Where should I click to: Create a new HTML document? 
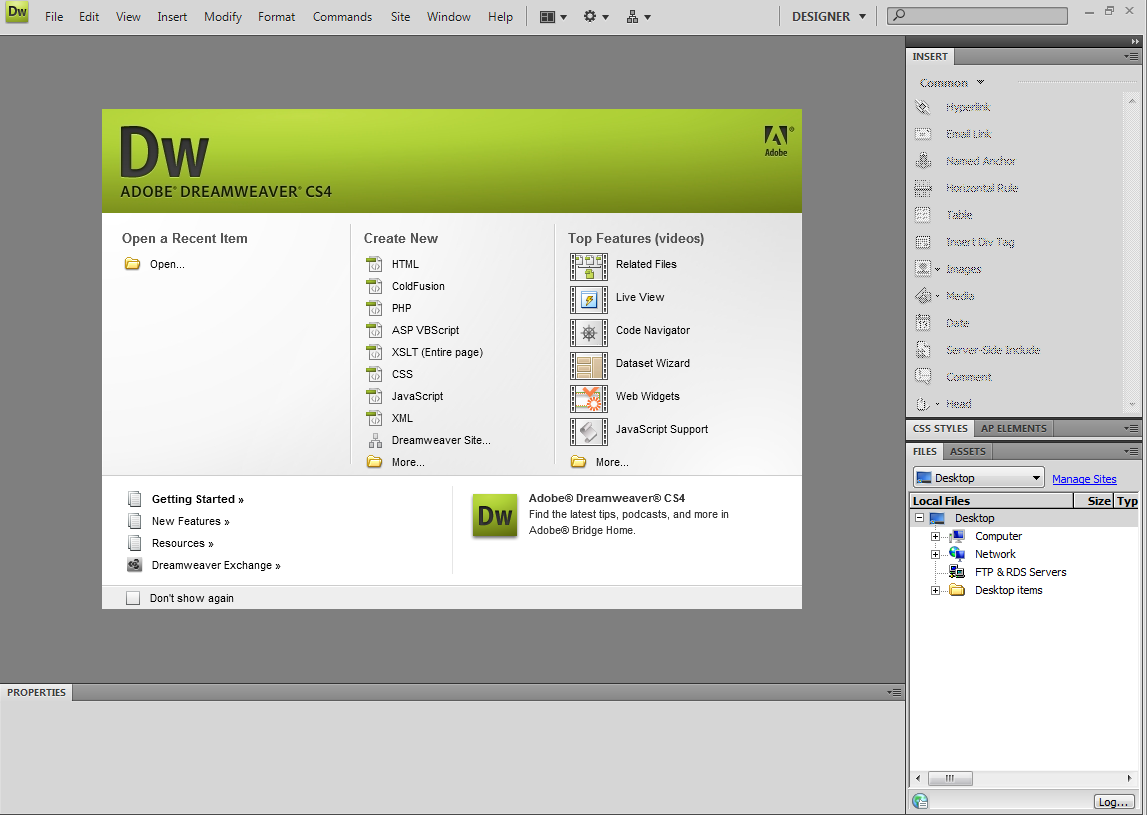click(405, 264)
